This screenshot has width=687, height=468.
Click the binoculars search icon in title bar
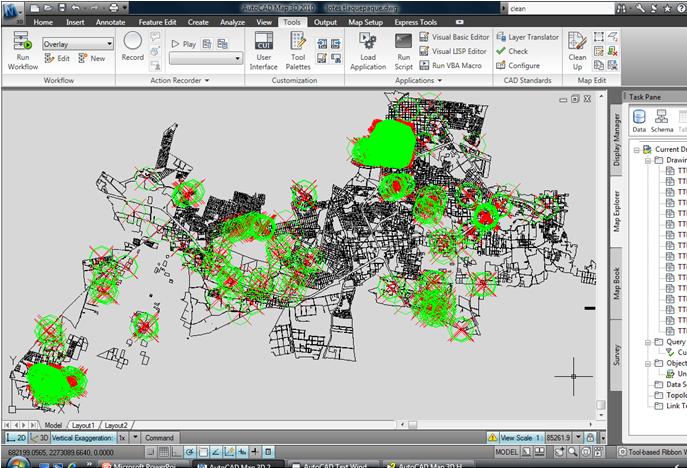[x=621, y=8]
